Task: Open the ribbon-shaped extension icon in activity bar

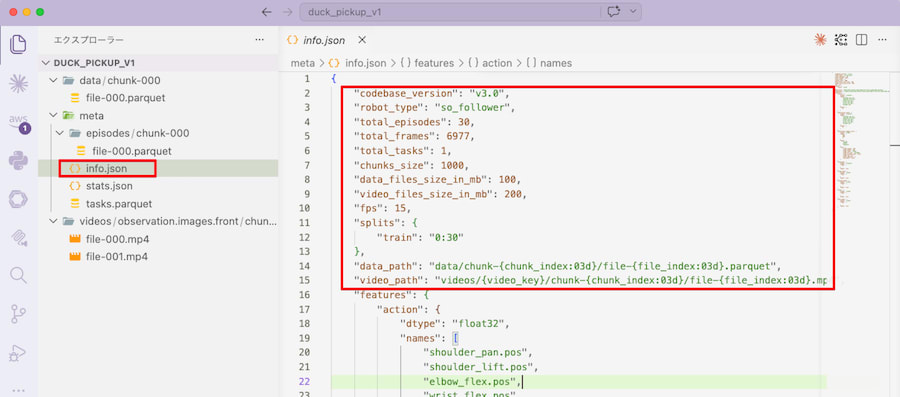Action: coord(18,238)
